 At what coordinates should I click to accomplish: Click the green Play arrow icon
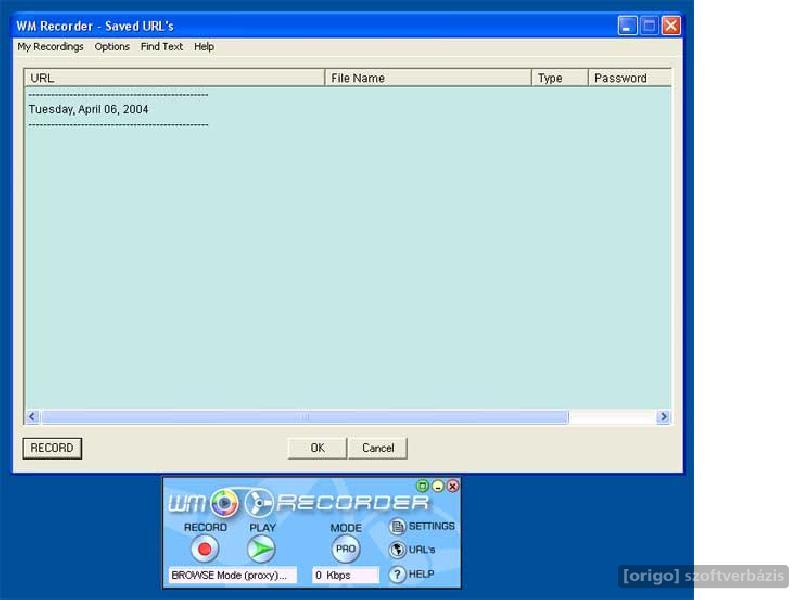(x=261, y=549)
